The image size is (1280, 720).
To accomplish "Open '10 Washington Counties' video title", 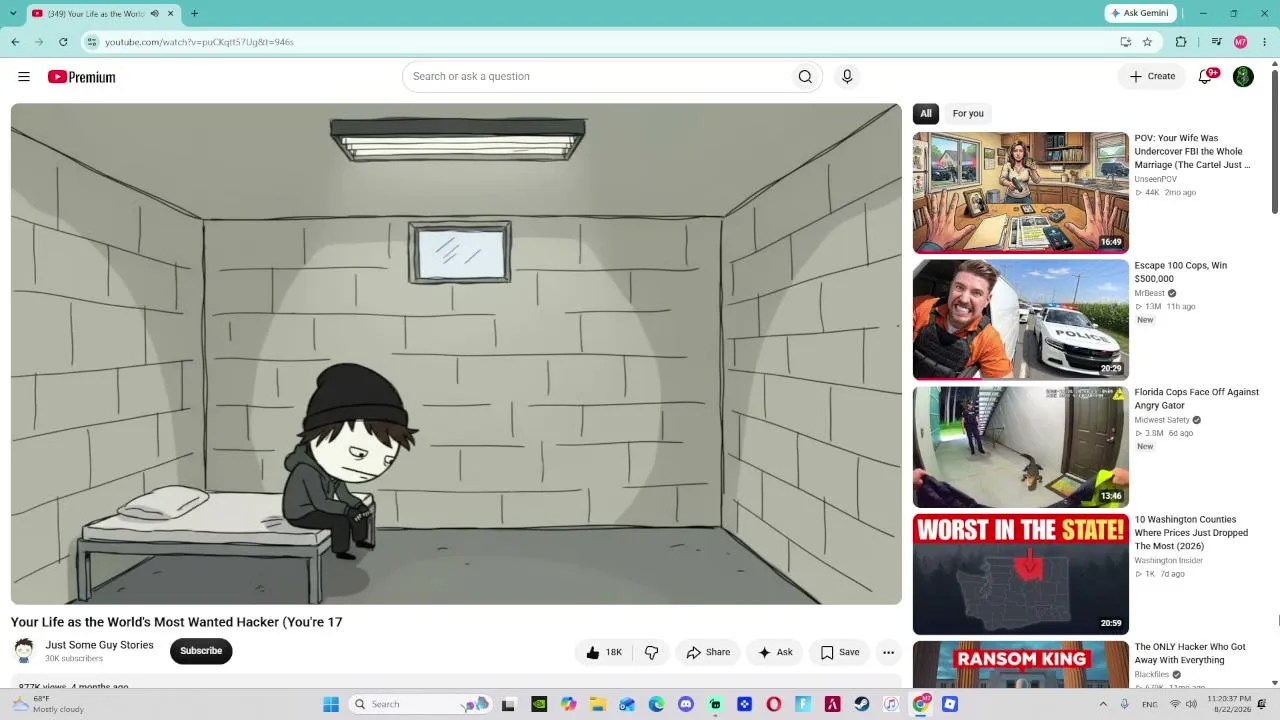I will [x=1191, y=533].
